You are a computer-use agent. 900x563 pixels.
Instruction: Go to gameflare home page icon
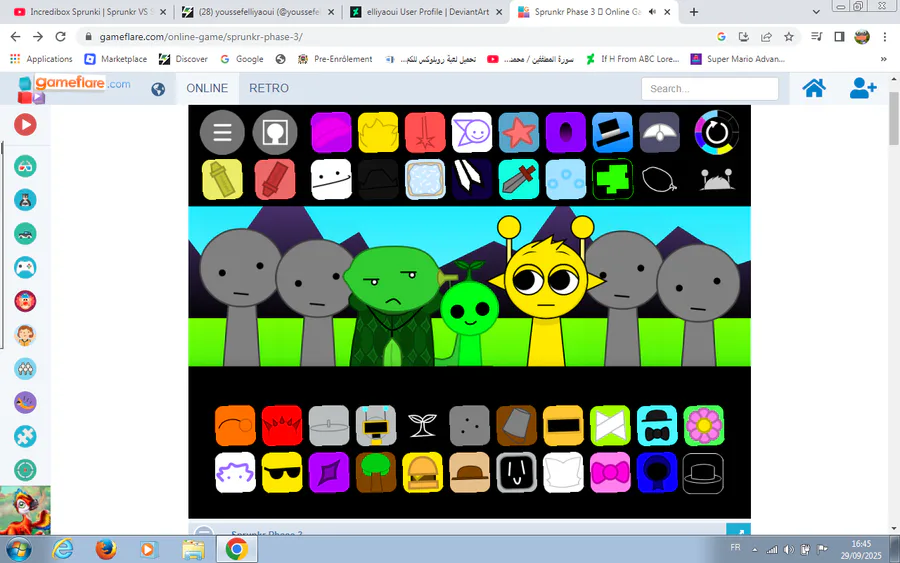tap(814, 88)
